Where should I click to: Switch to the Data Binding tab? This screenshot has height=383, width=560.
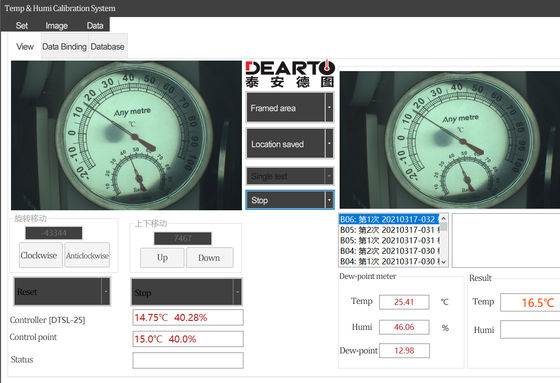coord(64,46)
